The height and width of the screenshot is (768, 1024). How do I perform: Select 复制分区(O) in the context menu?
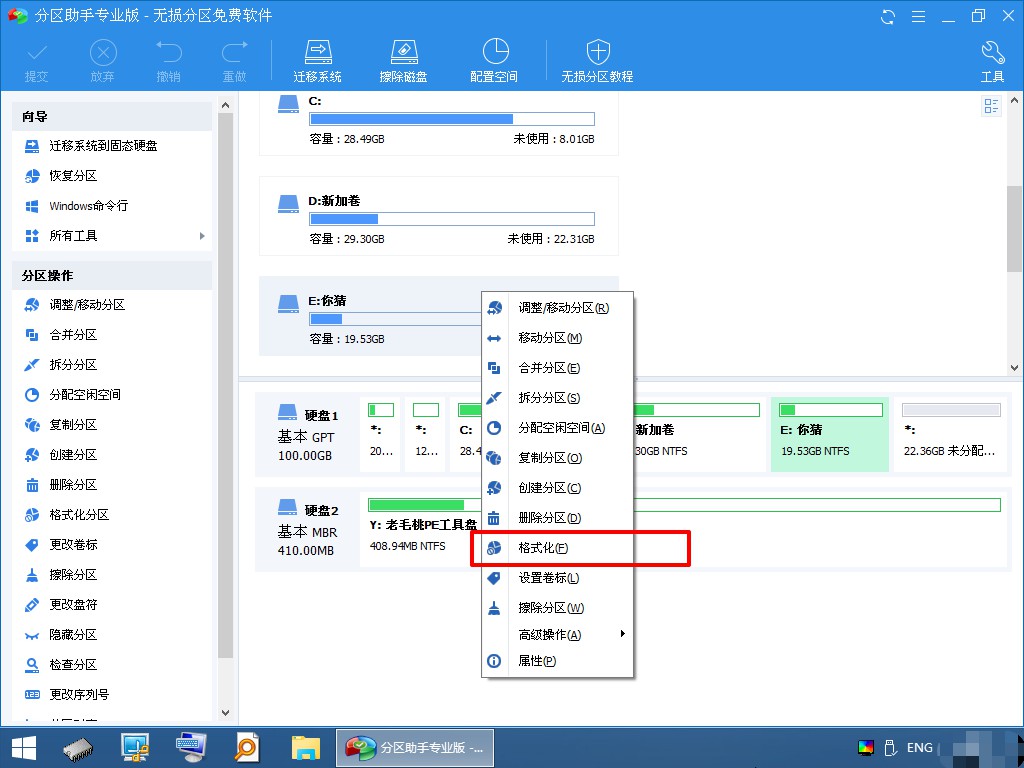(557, 458)
